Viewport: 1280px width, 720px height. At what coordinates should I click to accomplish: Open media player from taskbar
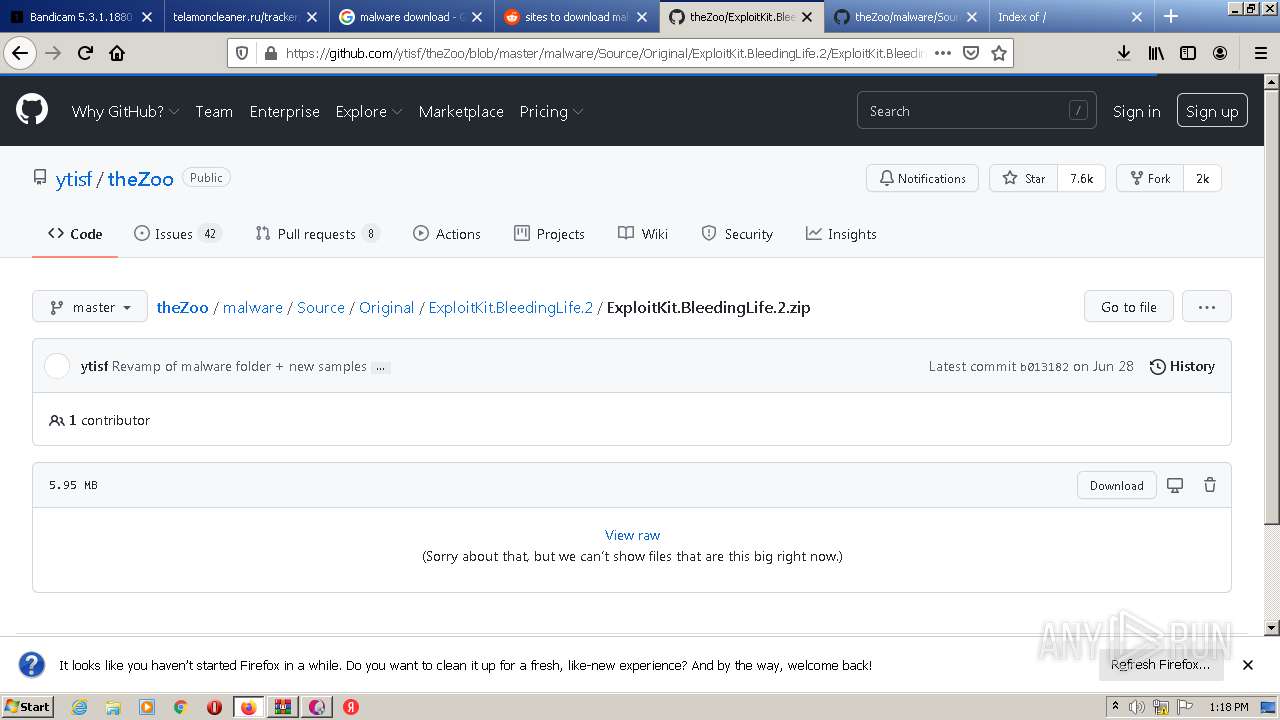click(x=146, y=706)
